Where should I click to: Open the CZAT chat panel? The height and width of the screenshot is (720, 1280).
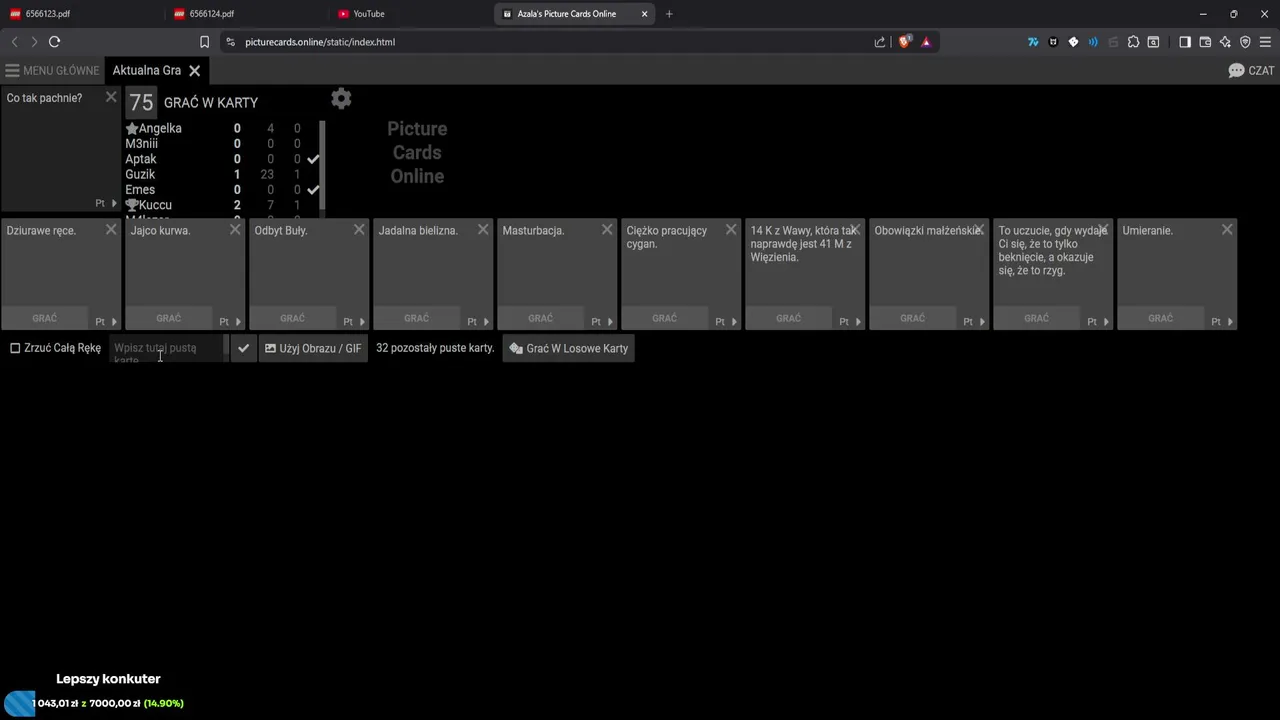pyautogui.click(x=1251, y=71)
